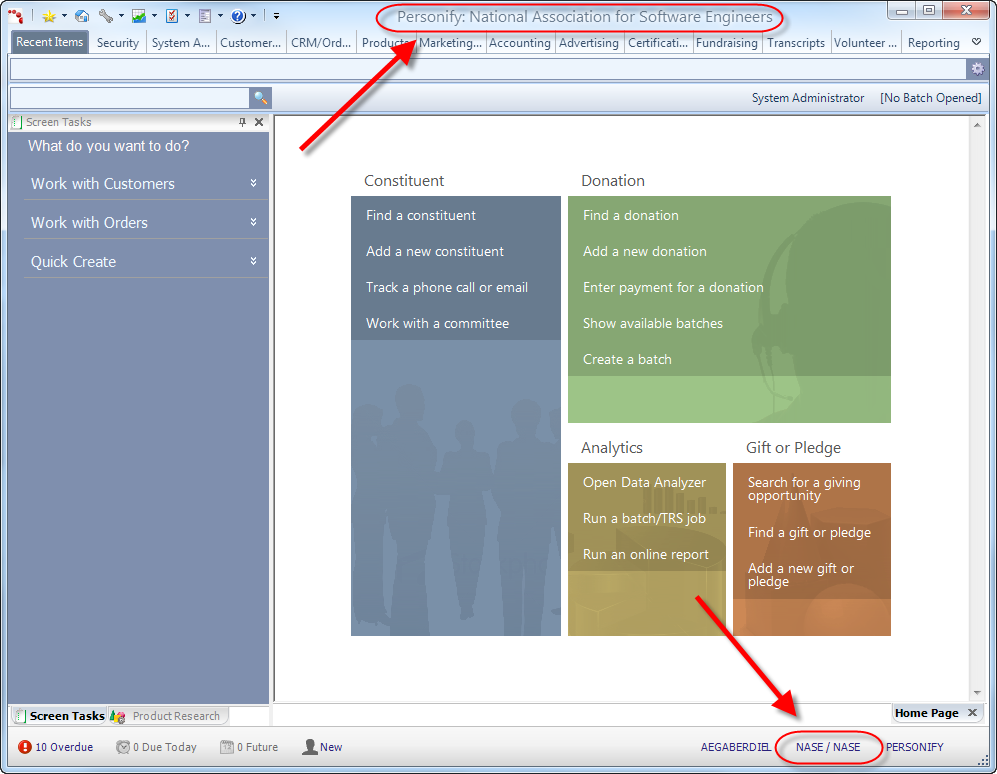Click the Find a donation link
997x774 pixels.
631,216
